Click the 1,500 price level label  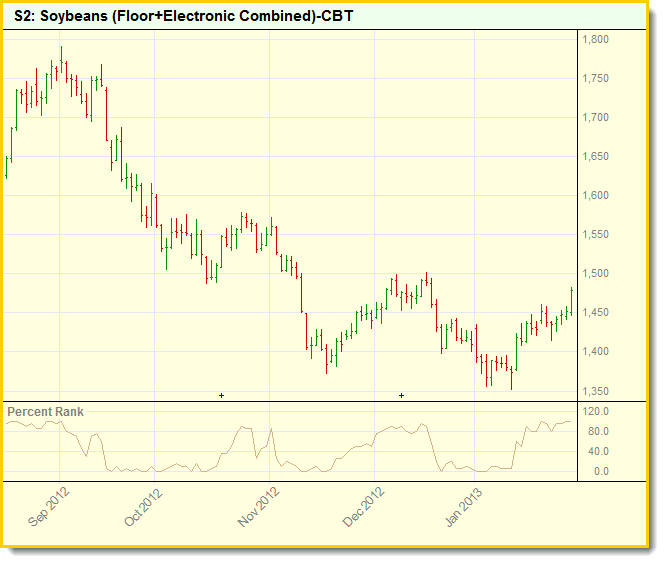click(595, 274)
